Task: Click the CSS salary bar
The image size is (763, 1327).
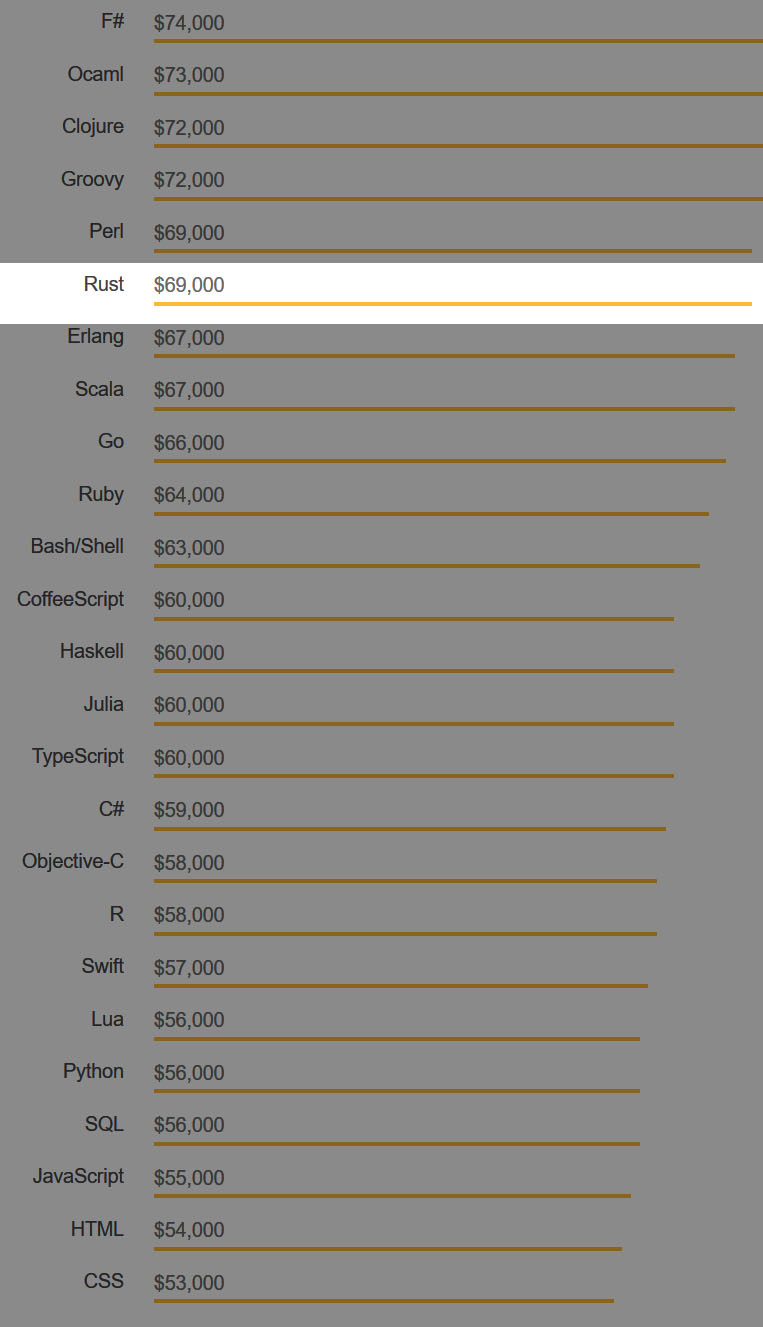Action: (x=383, y=1300)
